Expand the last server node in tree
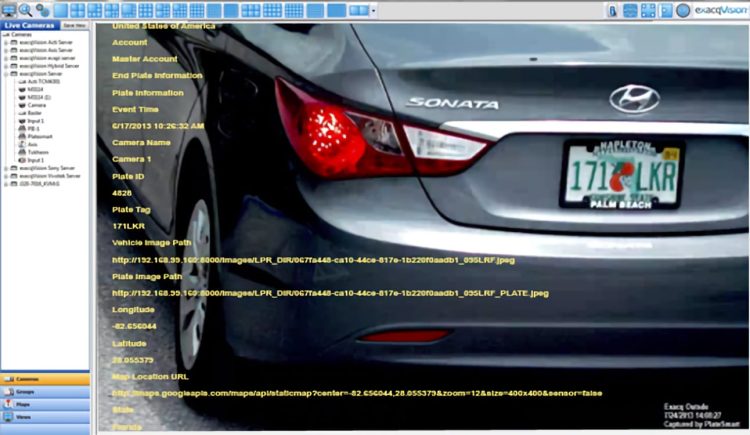Screen dimensions: 750x435 coord(6,184)
